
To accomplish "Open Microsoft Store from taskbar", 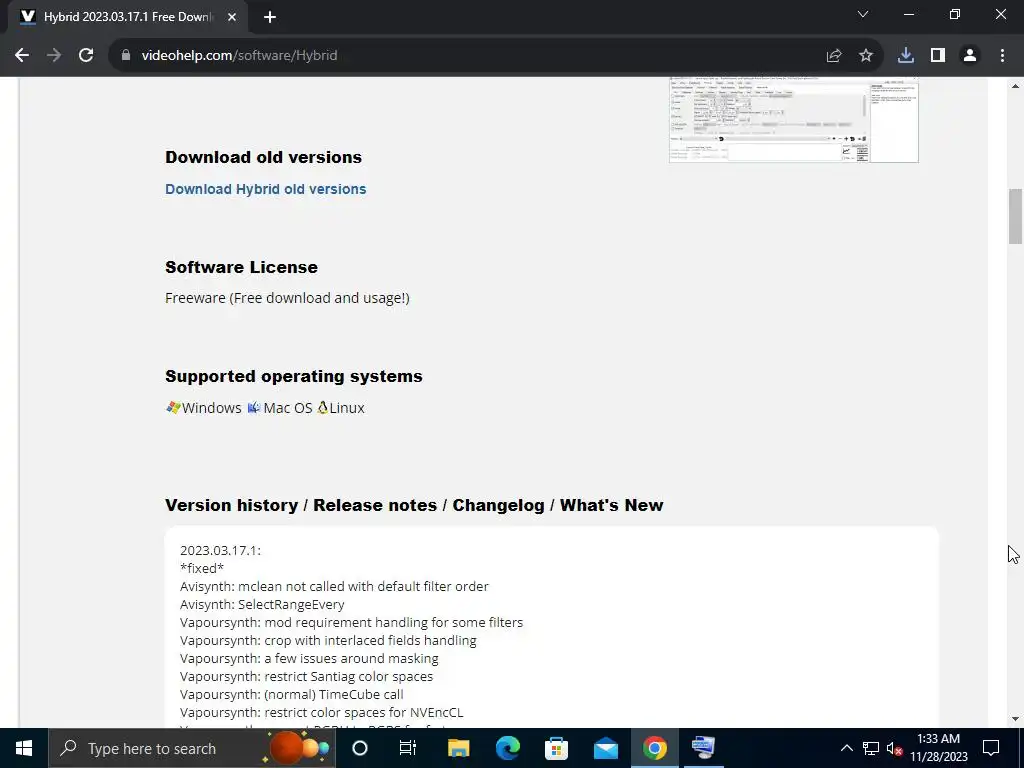I will point(556,748).
